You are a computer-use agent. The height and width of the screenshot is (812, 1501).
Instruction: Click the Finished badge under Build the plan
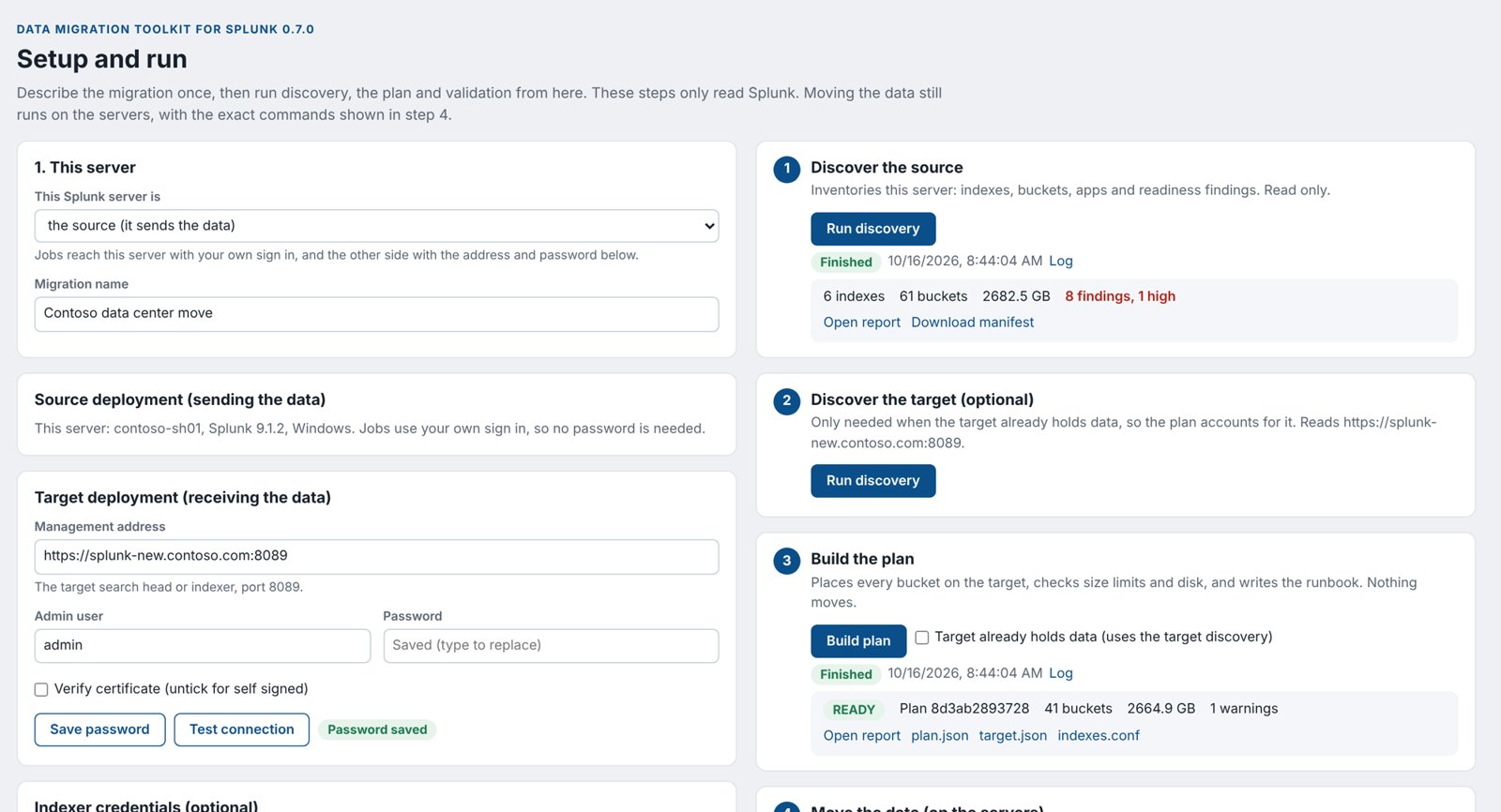(x=845, y=674)
